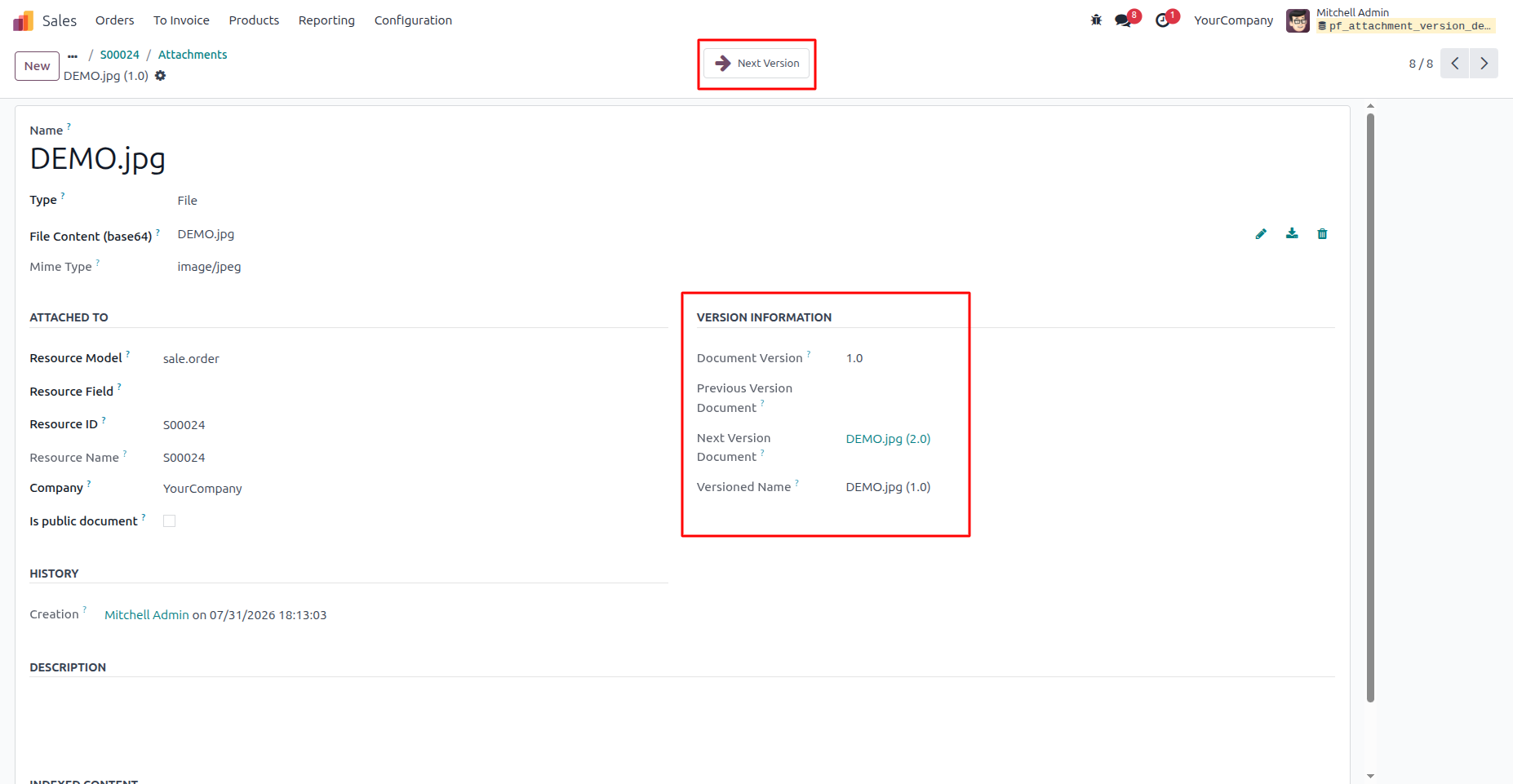Open the Configuration menu
1513x784 pixels.
(413, 20)
